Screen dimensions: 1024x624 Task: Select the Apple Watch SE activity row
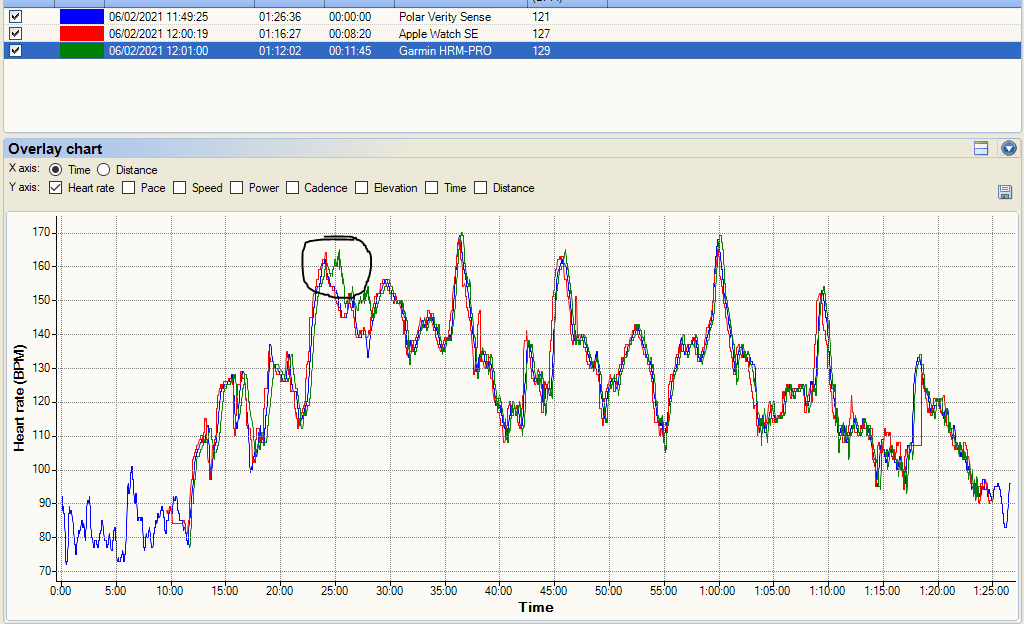click(x=512, y=33)
